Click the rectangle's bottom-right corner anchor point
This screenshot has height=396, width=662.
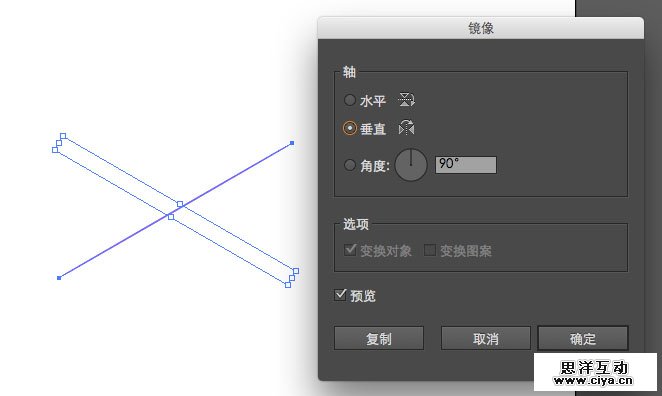[288, 285]
